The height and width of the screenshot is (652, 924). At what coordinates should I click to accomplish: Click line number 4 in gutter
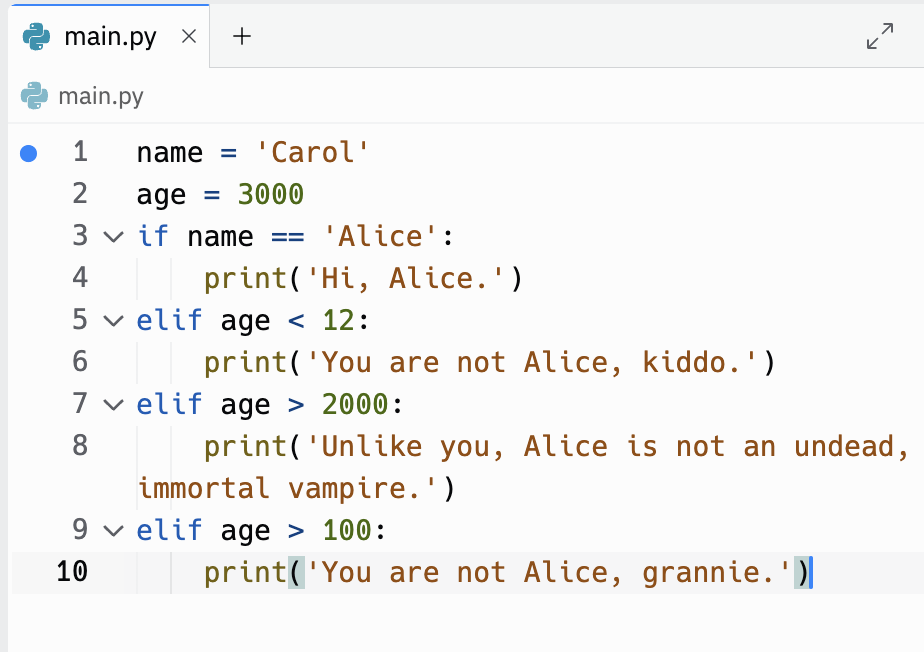(80, 278)
